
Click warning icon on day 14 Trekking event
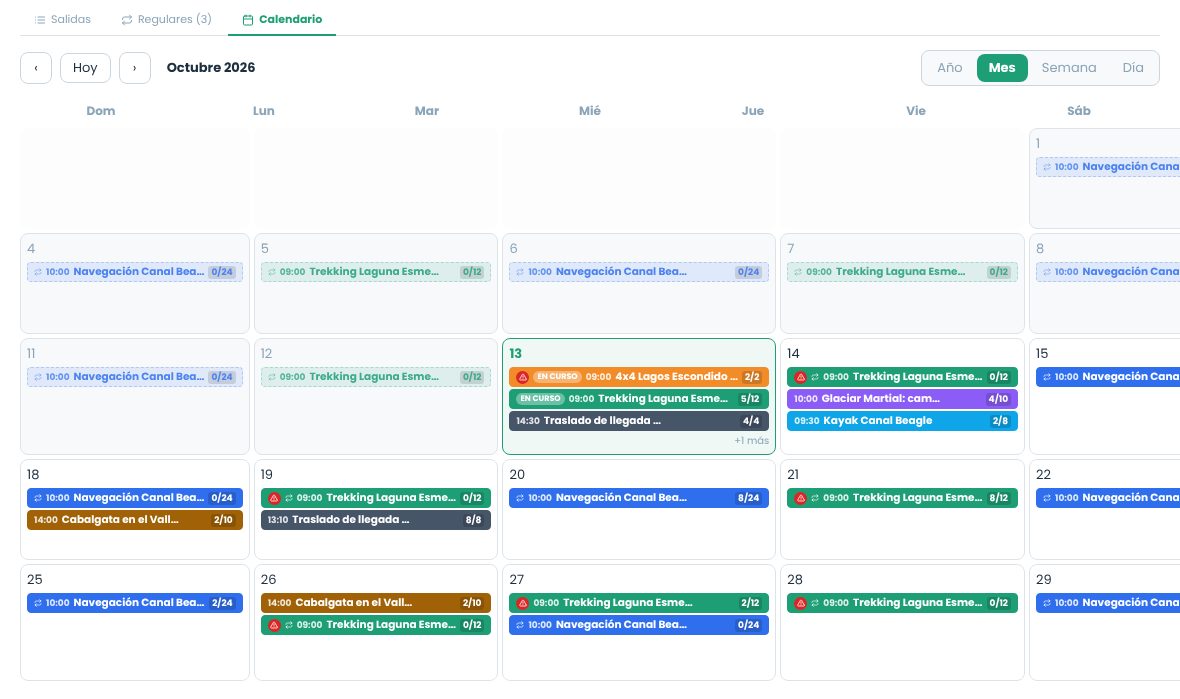click(801, 377)
